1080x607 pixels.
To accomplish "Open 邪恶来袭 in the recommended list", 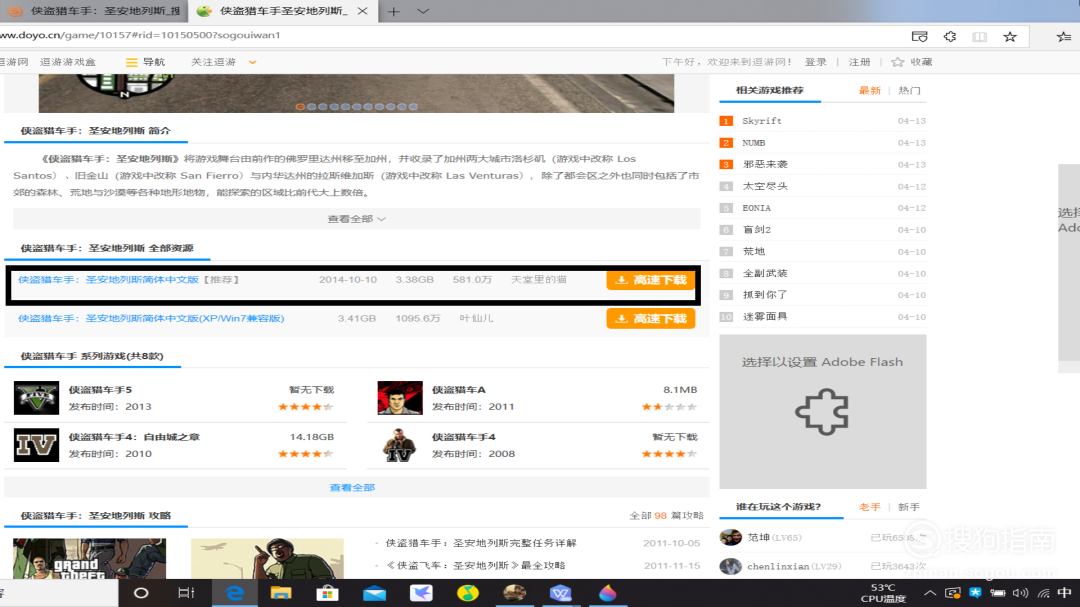I will point(765,164).
